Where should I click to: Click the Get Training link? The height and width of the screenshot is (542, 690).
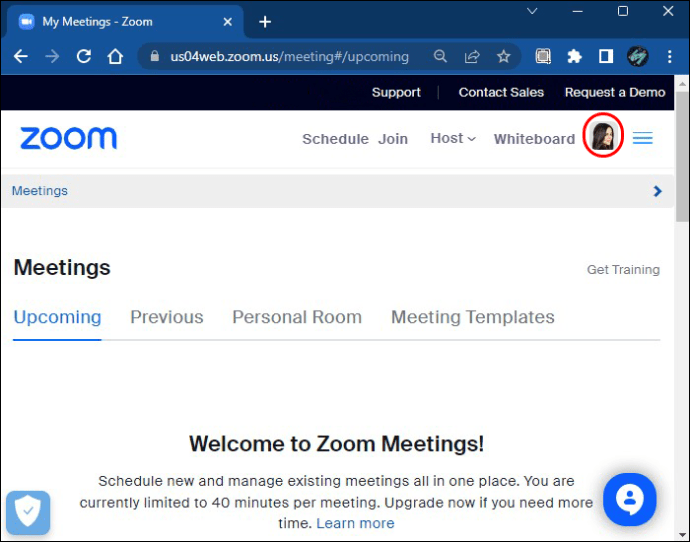(x=623, y=270)
